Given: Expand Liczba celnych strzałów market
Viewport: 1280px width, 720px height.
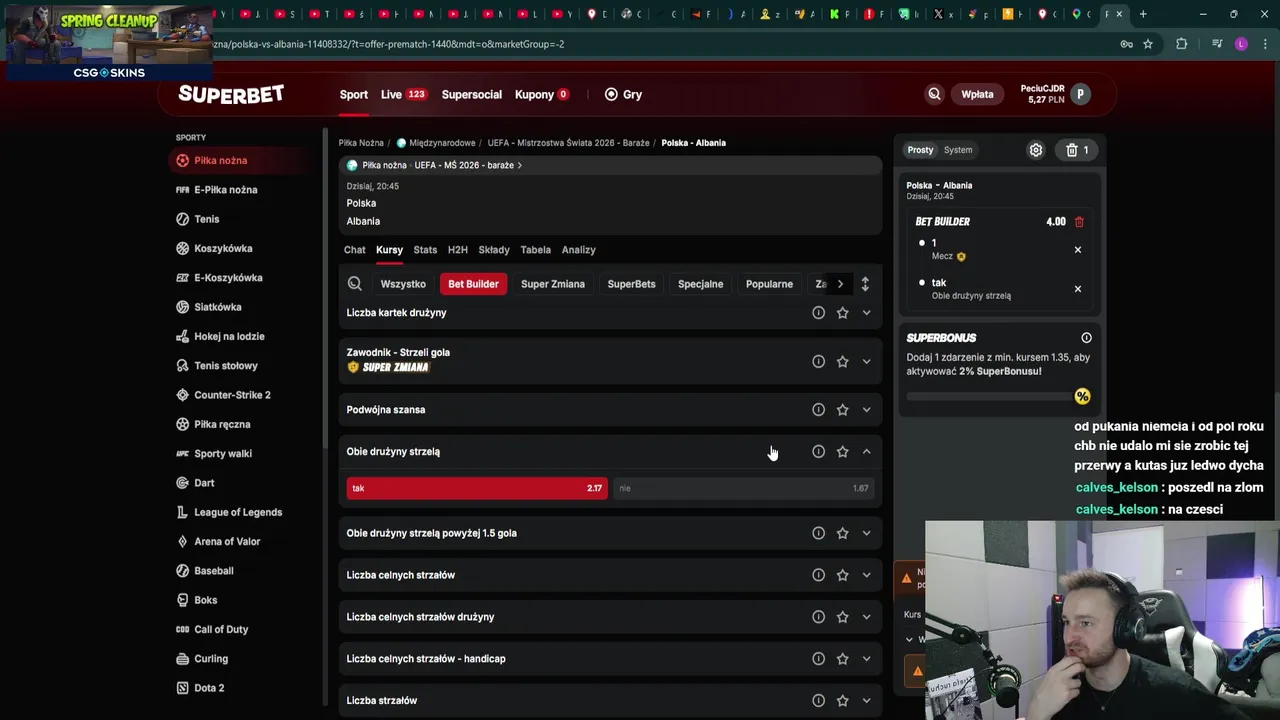Looking at the screenshot, I should (866, 575).
